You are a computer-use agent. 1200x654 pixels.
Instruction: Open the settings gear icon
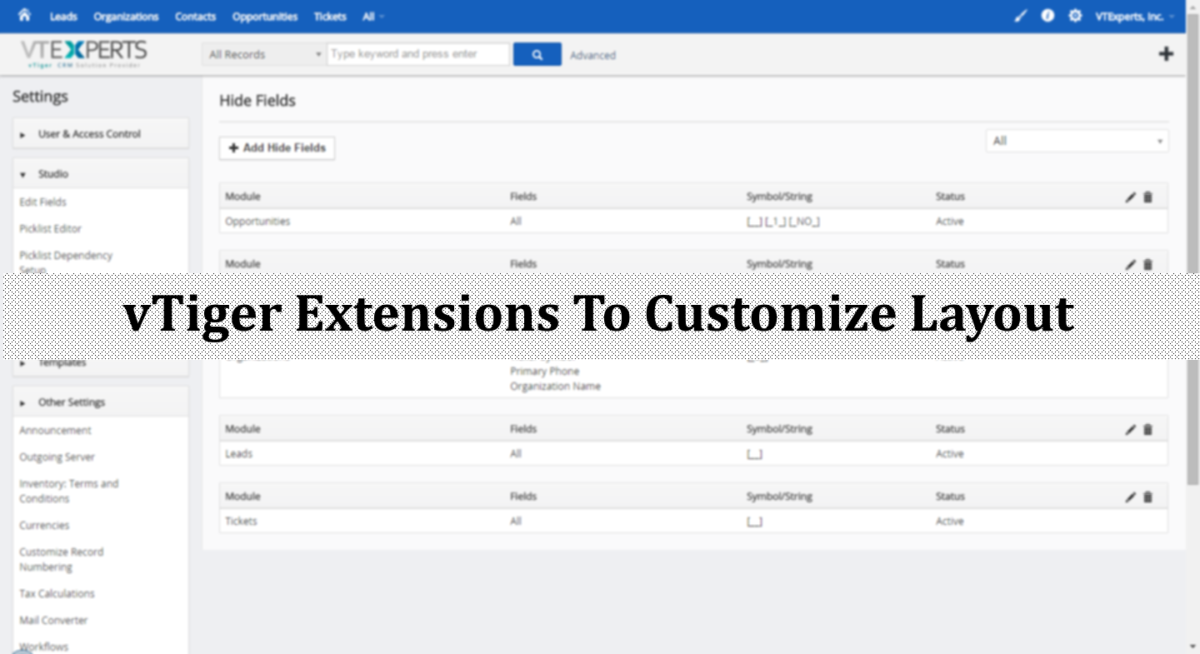click(x=1075, y=16)
